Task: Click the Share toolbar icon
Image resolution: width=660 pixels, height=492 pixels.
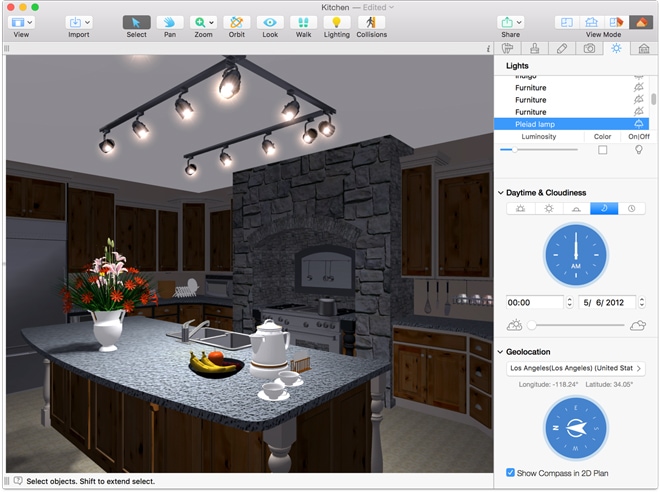Action: pyautogui.click(x=507, y=22)
